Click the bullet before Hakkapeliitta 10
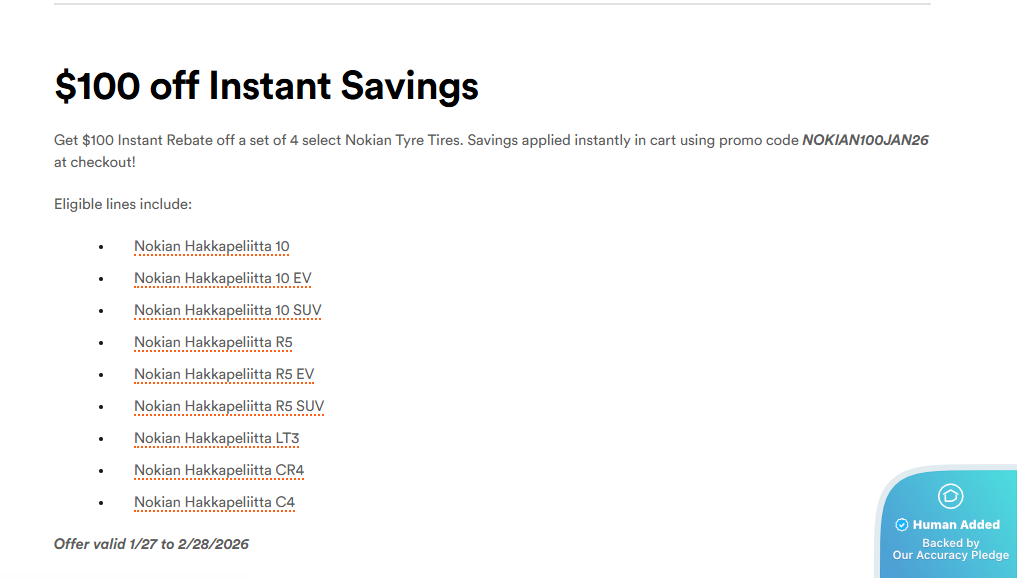This screenshot has height=578, width=1017. click(101, 247)
